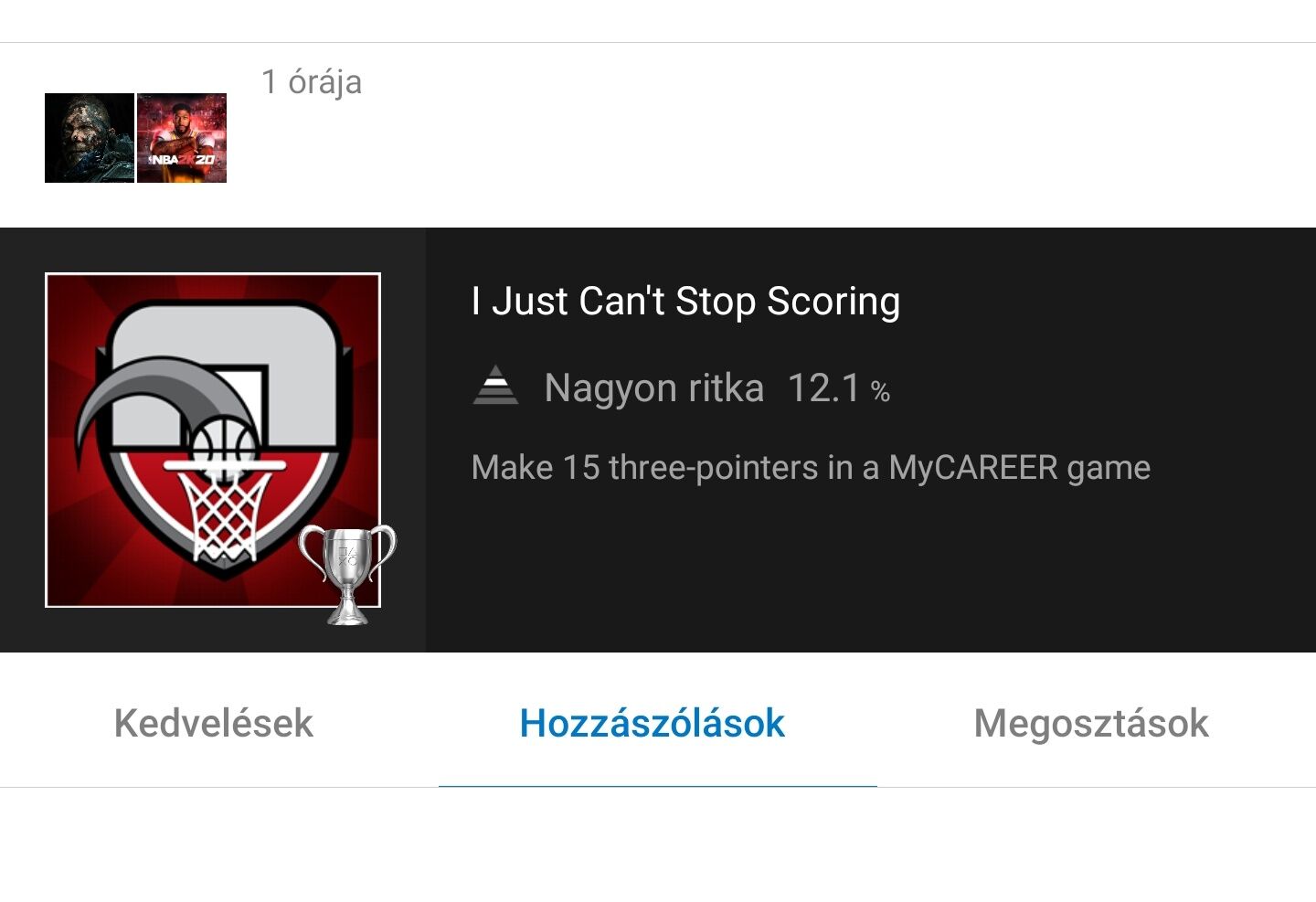
Task: Open the dark soldier game thumbnail
Action: [x=90, y=138]
